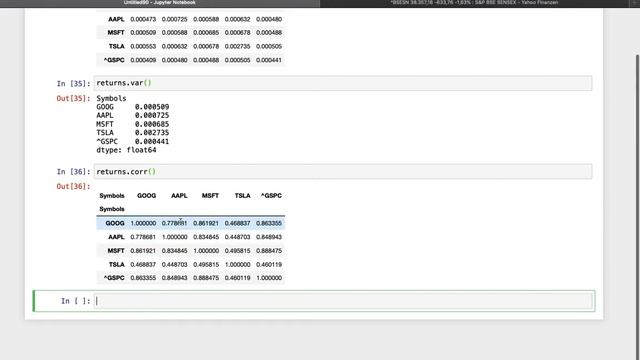Click GOOG row label in correlation table

115,223
